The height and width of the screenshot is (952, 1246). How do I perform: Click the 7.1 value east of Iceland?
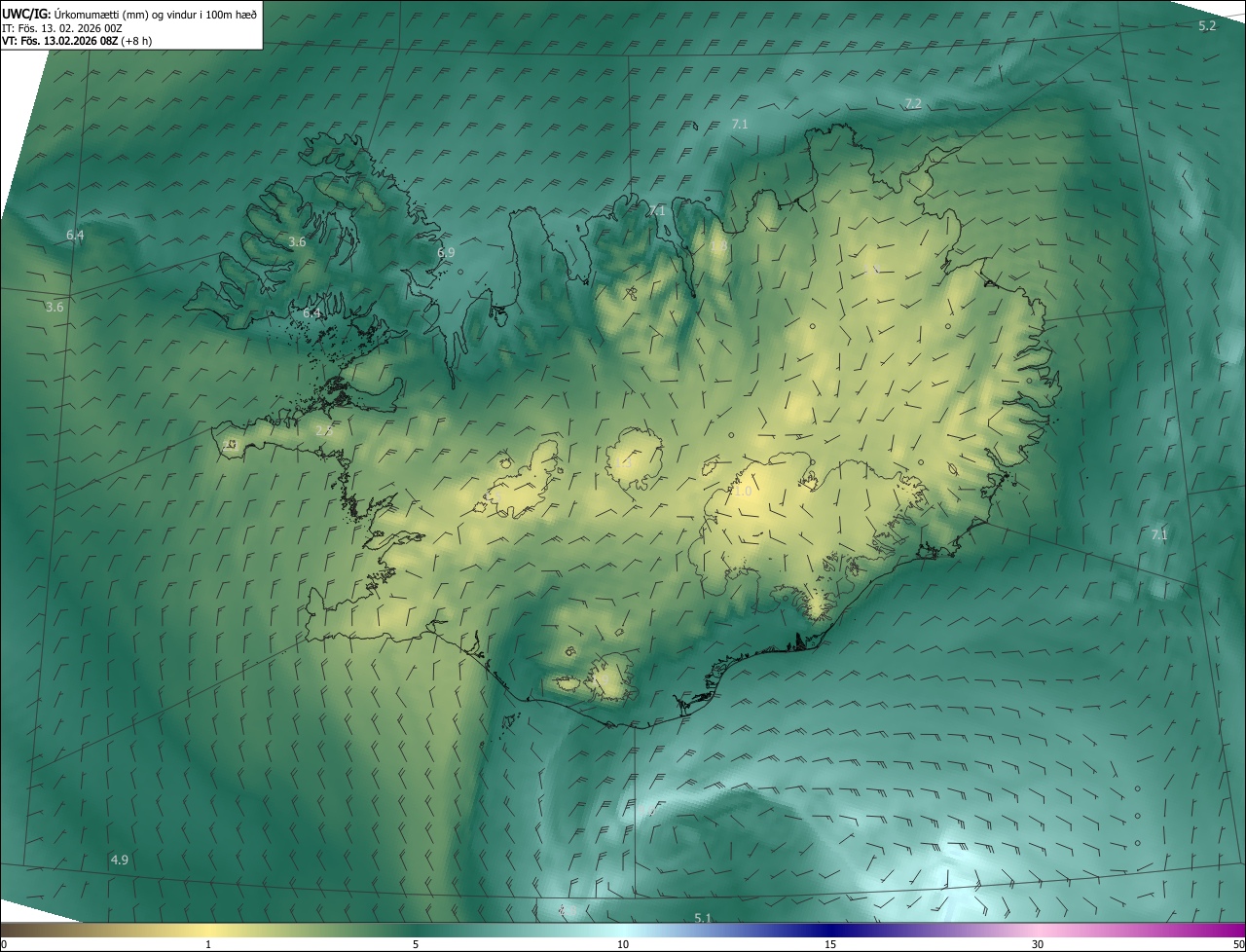[1159, 534]
